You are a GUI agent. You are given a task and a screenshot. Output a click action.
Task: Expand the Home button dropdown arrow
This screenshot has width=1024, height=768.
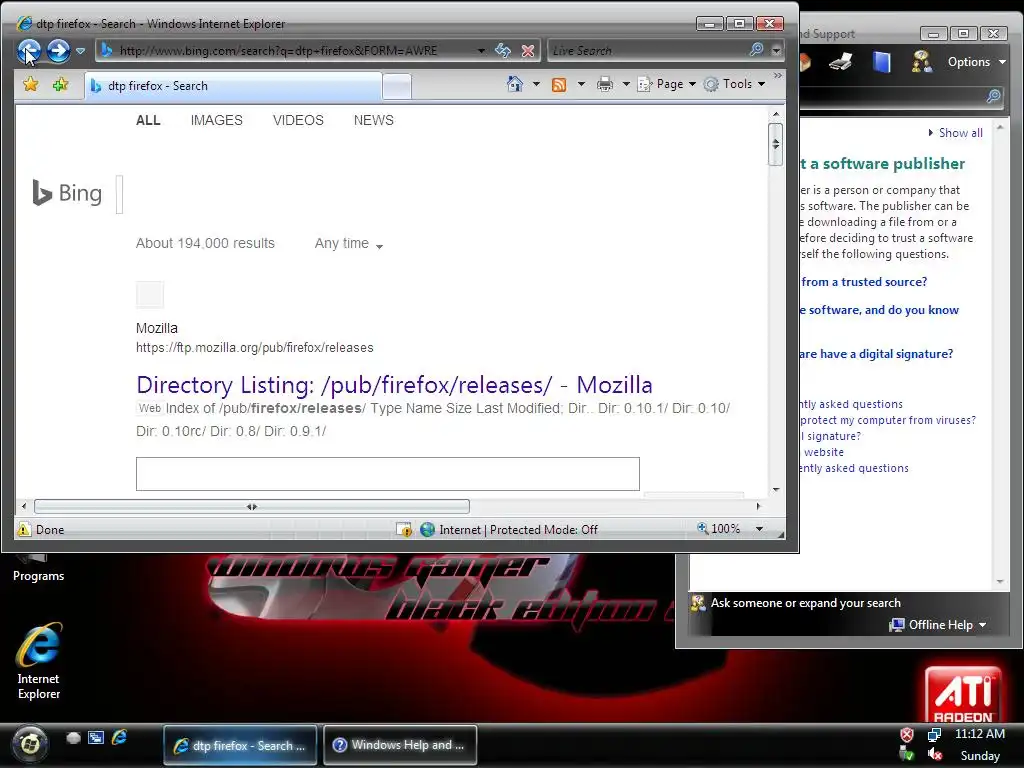[536, 84]
